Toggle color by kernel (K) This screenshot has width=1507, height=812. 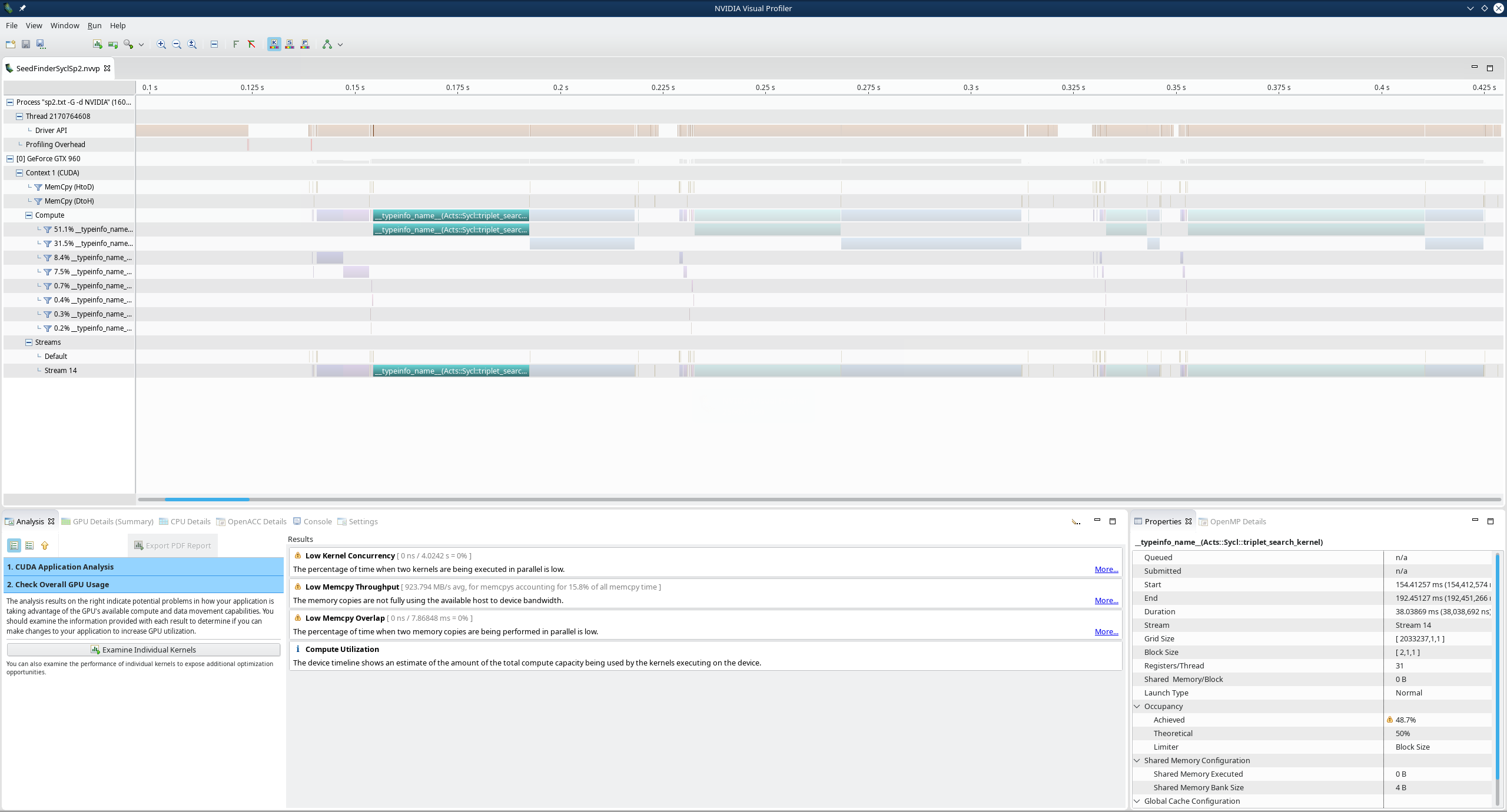pos(274,44)
